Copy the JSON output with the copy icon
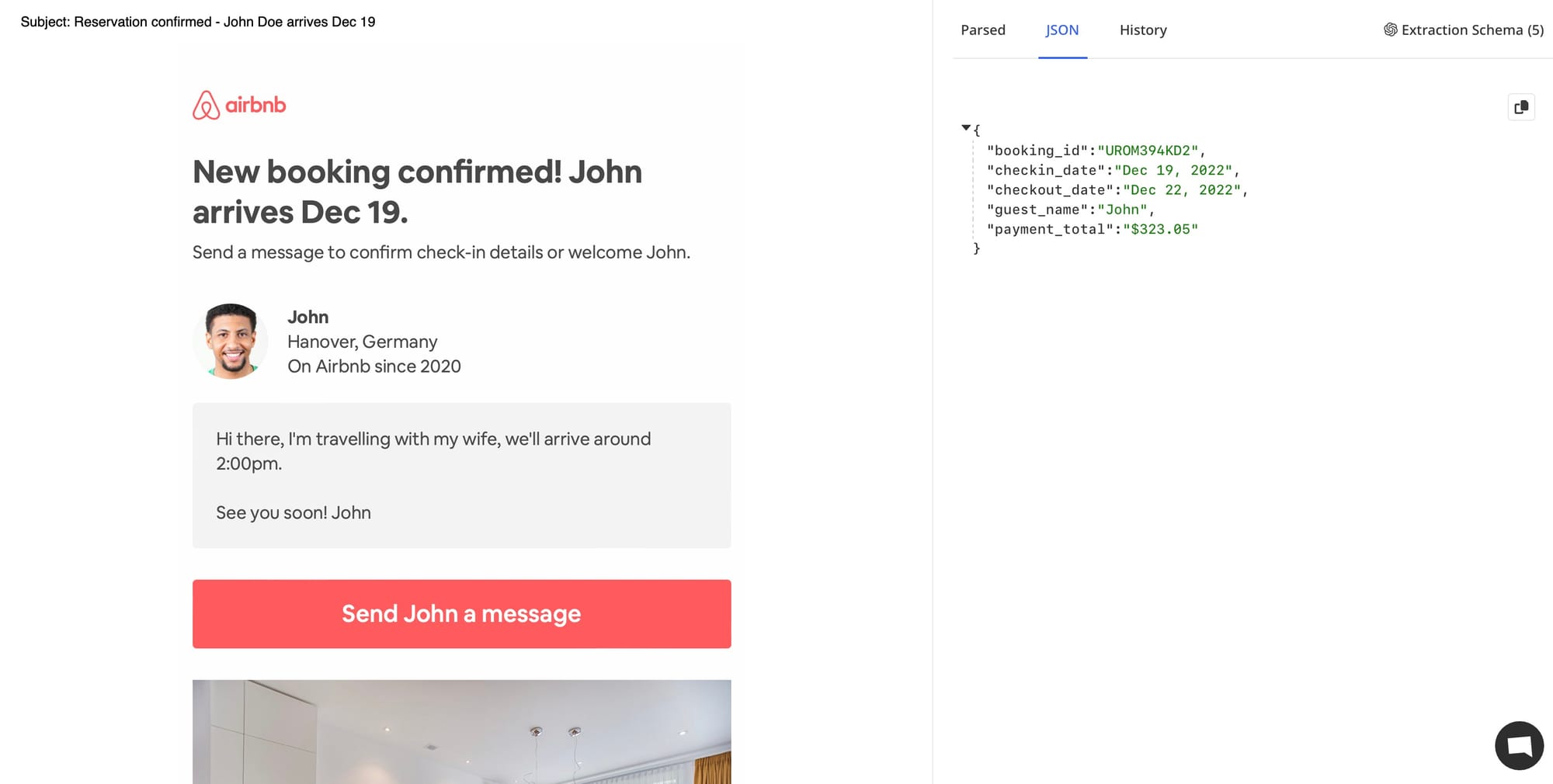The image size is (1553, 784). click(x=1520, y=107)
